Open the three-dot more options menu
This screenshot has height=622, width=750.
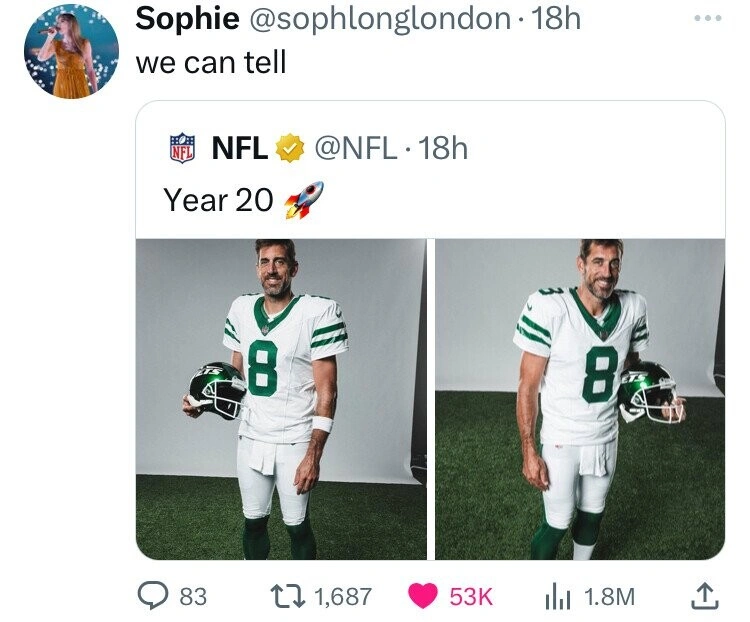(709, 19)
